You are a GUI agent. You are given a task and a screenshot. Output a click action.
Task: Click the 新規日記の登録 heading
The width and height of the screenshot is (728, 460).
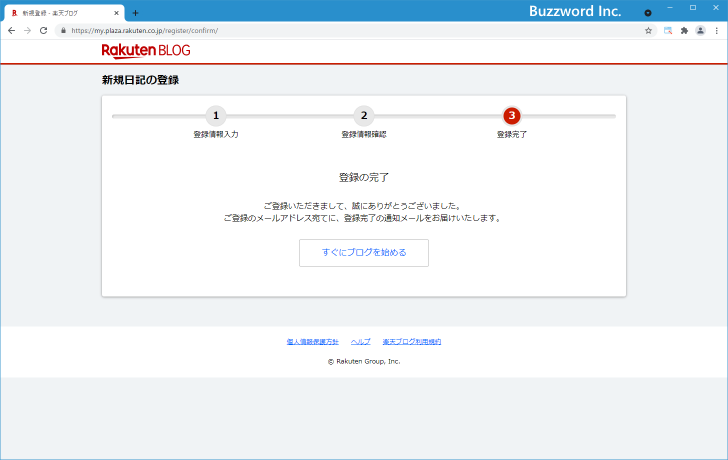point(140,80)
